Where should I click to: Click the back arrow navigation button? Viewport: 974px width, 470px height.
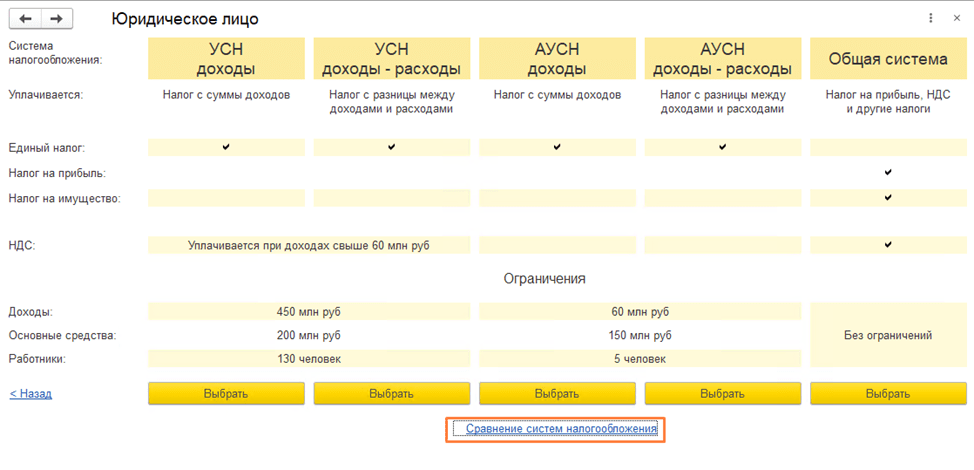25,19
